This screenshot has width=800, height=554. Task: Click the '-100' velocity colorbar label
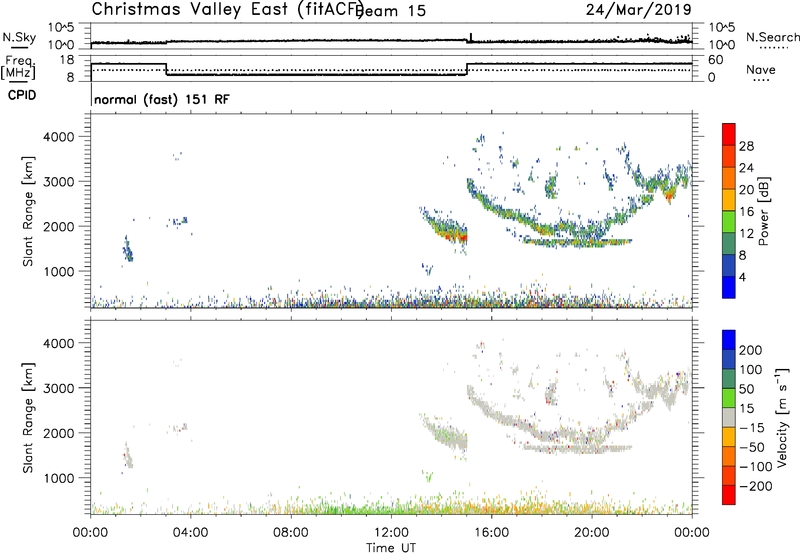755,467
